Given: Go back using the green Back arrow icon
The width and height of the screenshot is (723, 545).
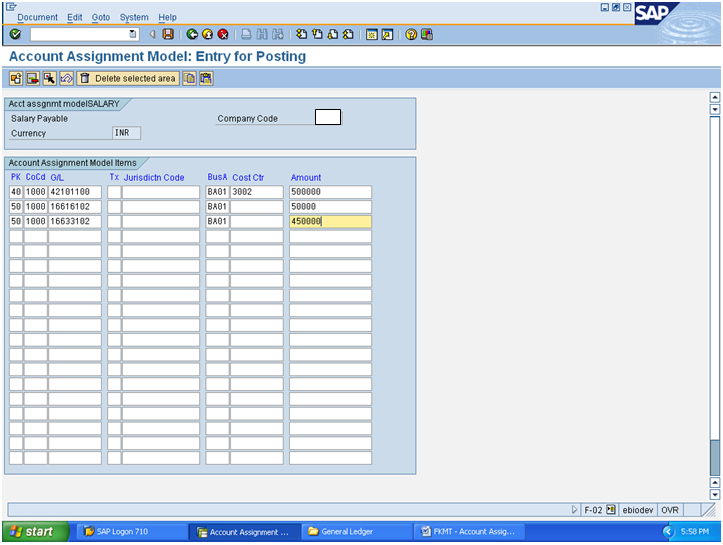Looking at the screenshot, I should [x=192, y=34].
